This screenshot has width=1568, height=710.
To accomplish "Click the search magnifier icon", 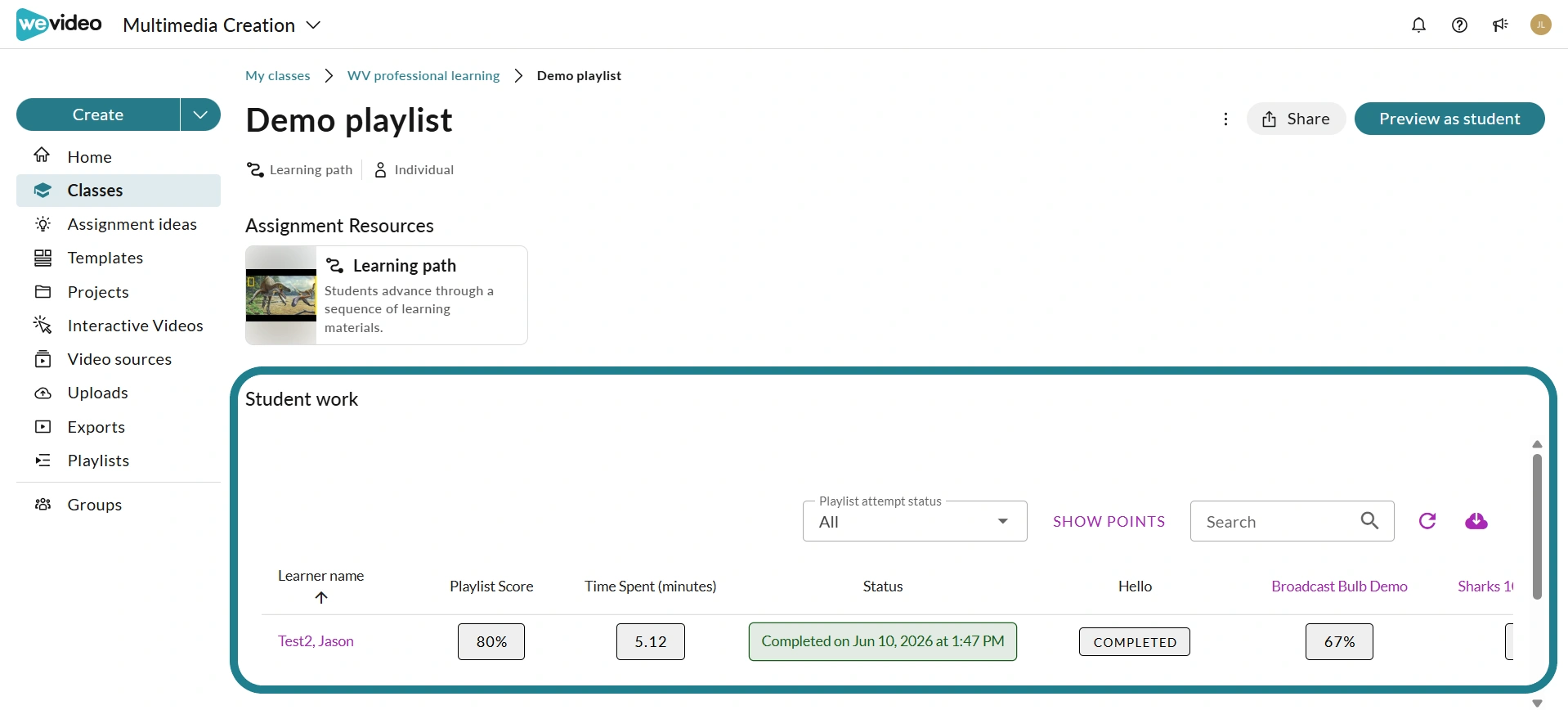I will click(x=1369, y=521).
